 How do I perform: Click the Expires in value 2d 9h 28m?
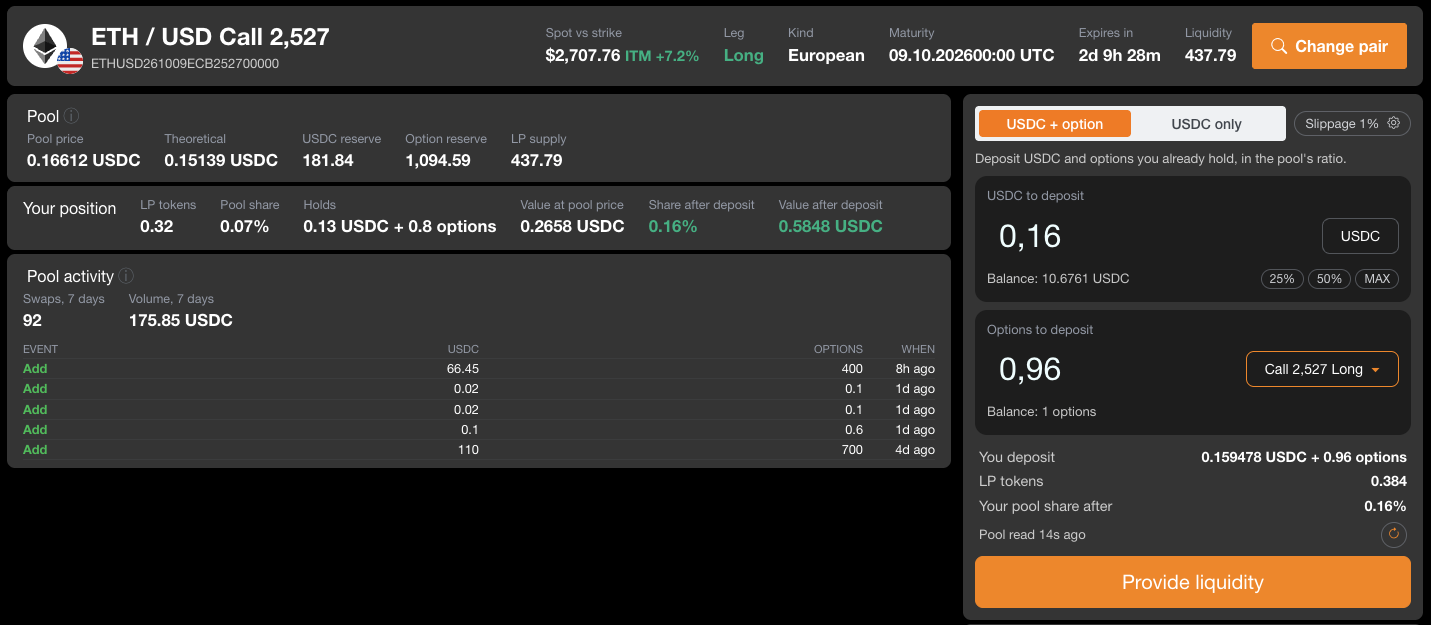[1119, 55]
